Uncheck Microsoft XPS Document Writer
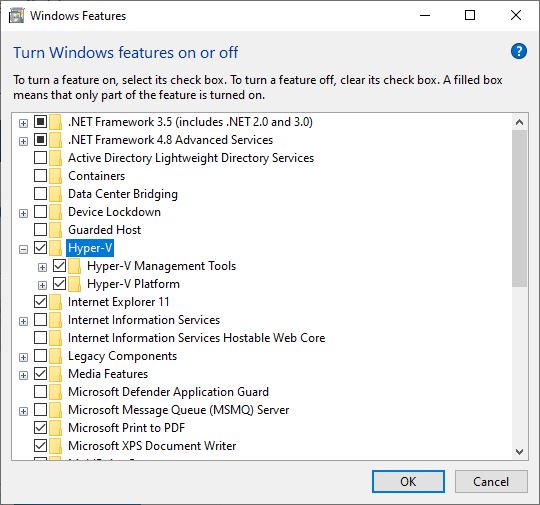 tap(41, 445)
